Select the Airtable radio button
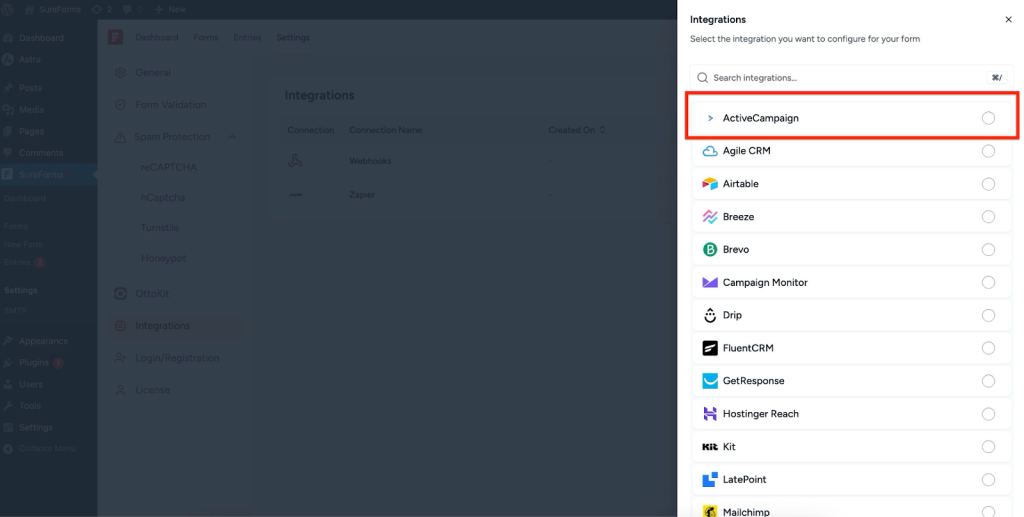Image resolution: width=1024 pixels, height=517 pixels. click(988, 184)
